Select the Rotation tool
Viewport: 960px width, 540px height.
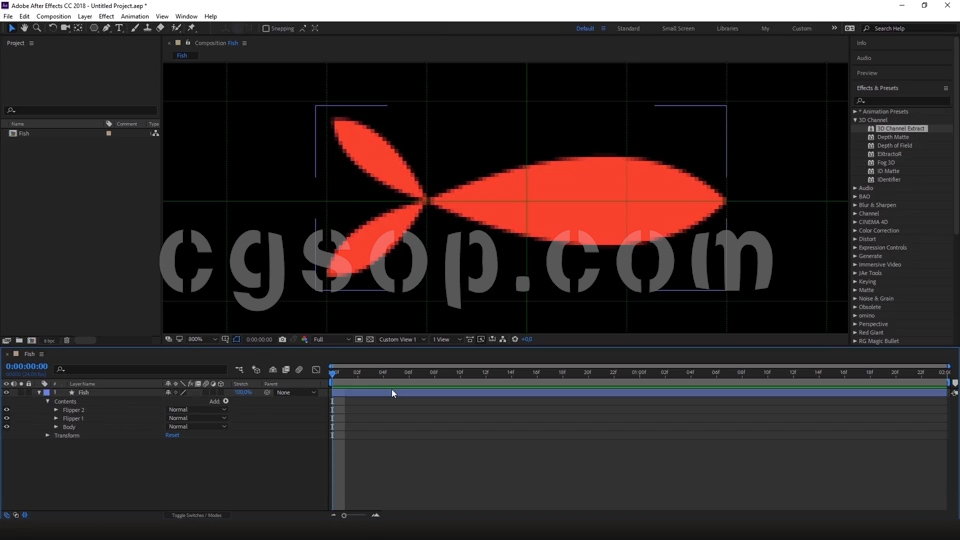tap(53, 28)
